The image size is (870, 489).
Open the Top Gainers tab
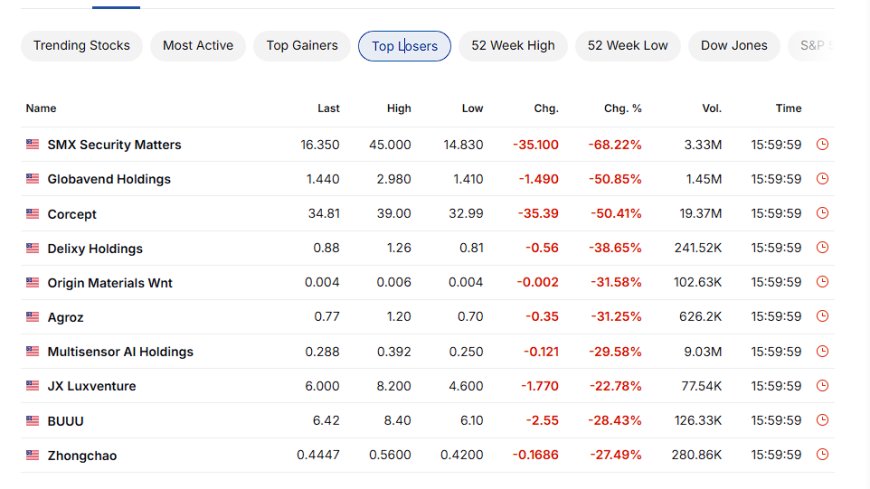click(x=302, y=46)
